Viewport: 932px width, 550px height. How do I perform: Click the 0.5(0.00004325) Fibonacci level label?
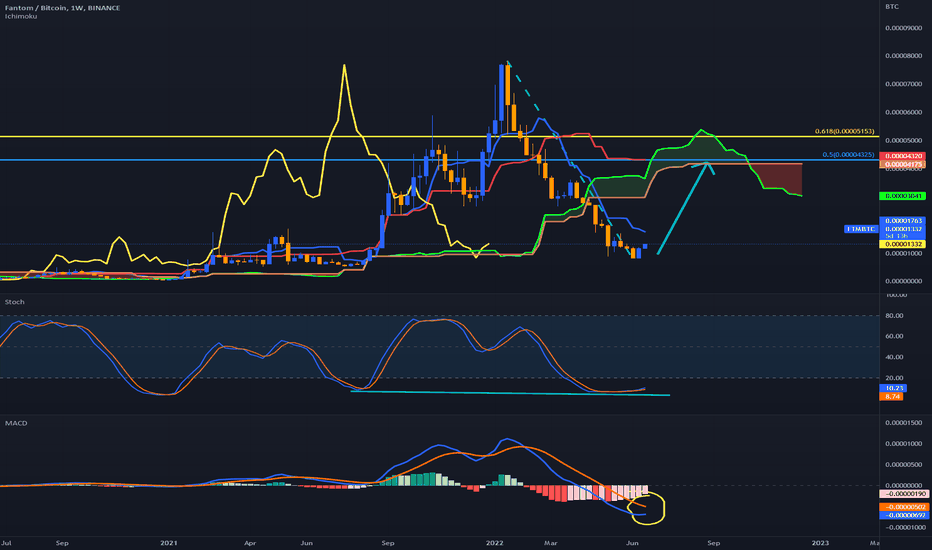pyautogui.click(x=848, y=155)
